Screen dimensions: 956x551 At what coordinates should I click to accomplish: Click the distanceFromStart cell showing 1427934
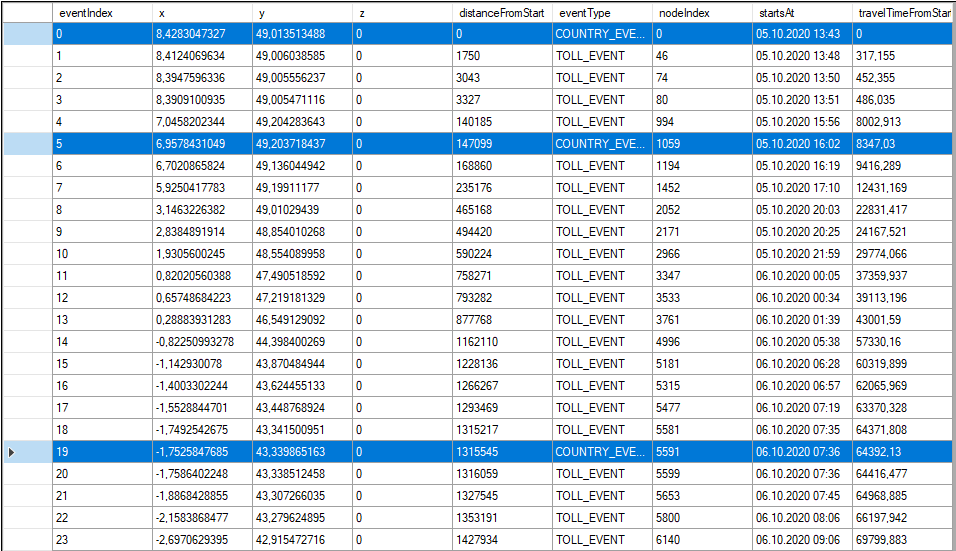click(502, 540)
